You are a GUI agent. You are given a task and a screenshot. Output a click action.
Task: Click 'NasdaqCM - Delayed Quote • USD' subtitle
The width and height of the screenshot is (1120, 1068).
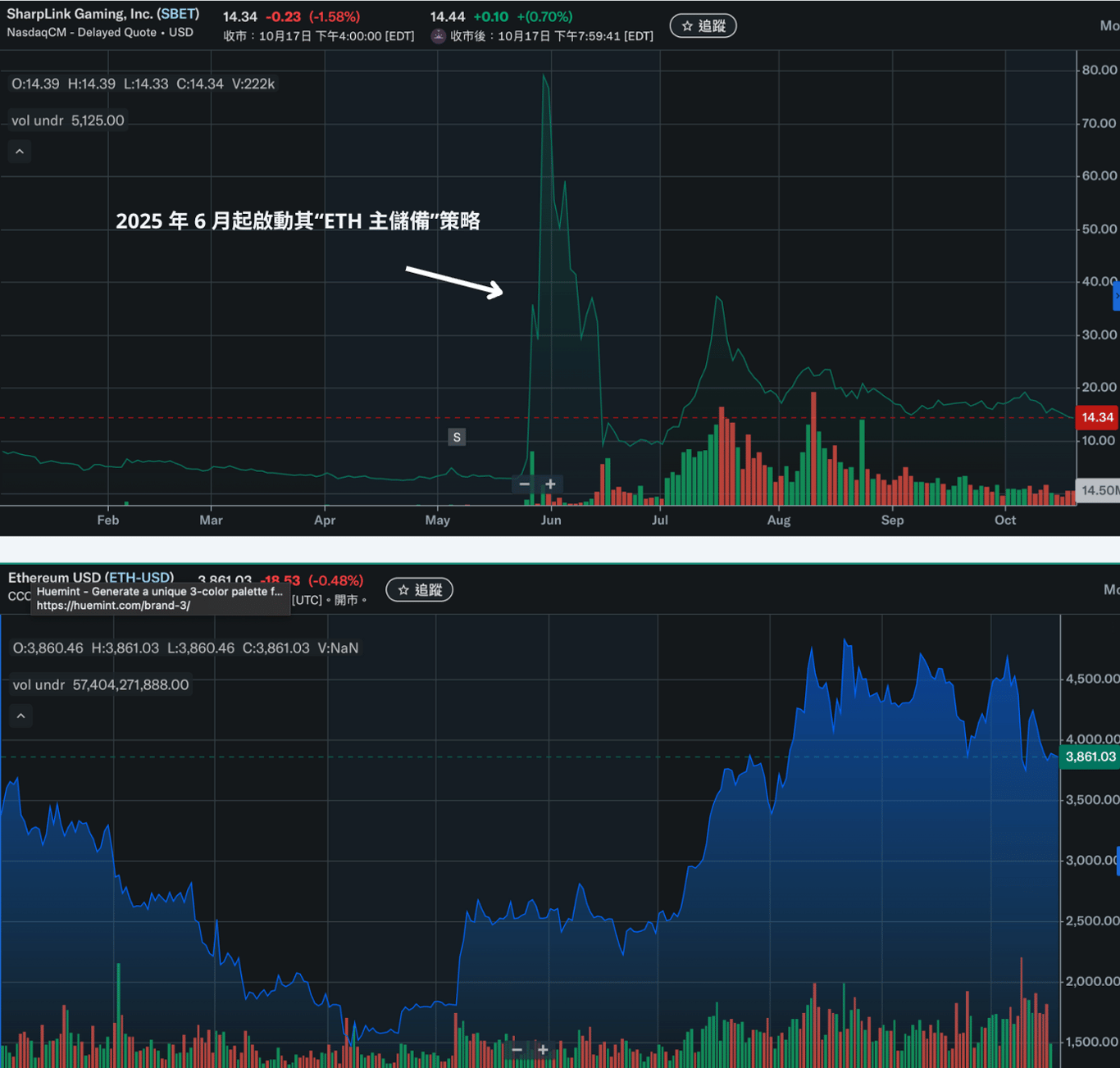point(100,33)
